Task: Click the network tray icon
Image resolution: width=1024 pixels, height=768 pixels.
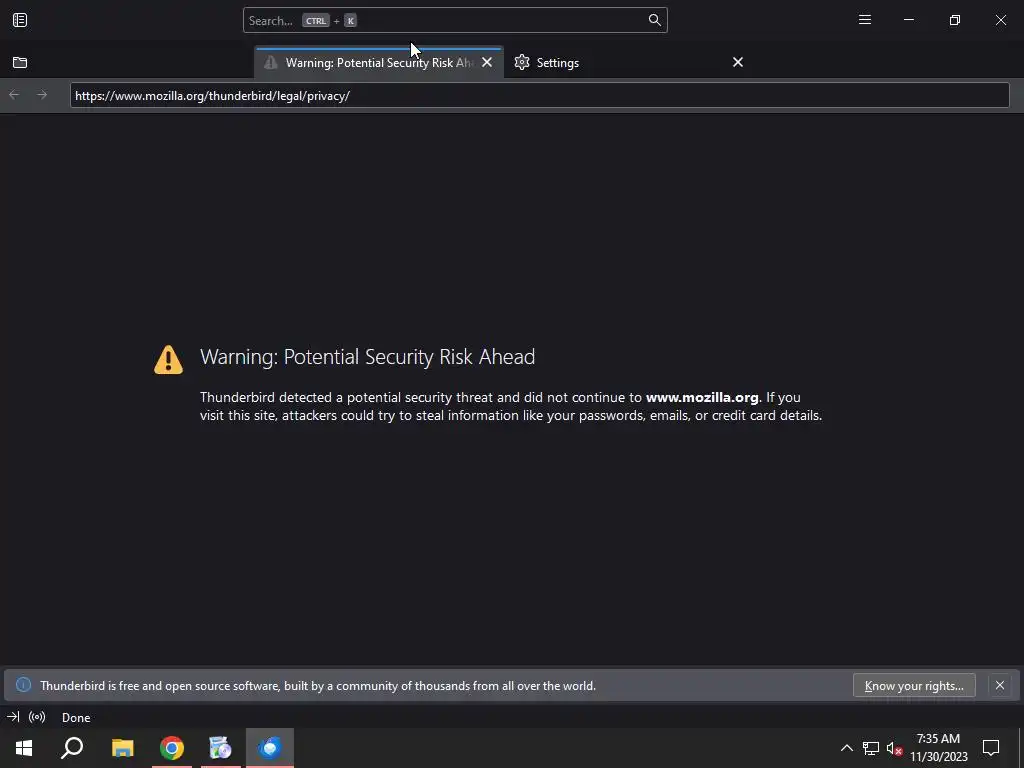Action: [871, 748]
